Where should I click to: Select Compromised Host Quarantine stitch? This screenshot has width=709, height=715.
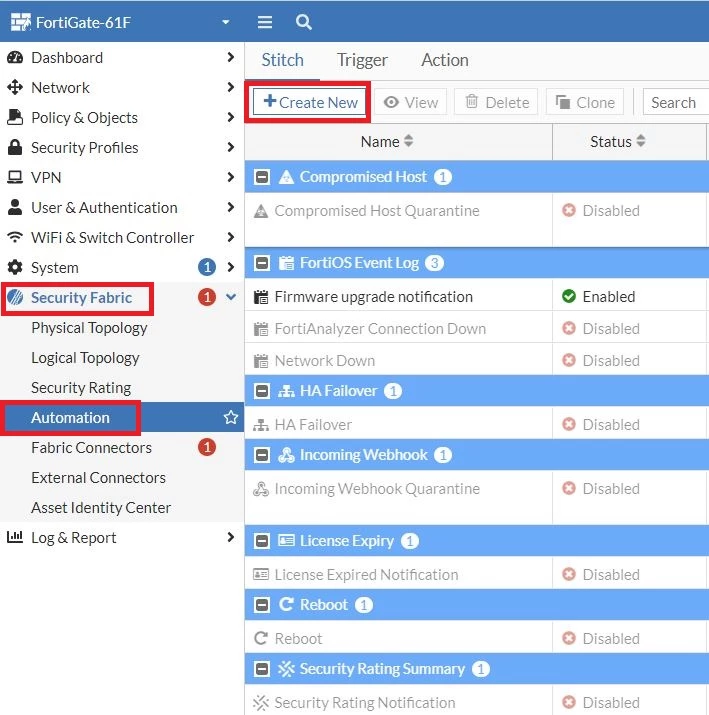pyautogui.click(x=377, y=211)
